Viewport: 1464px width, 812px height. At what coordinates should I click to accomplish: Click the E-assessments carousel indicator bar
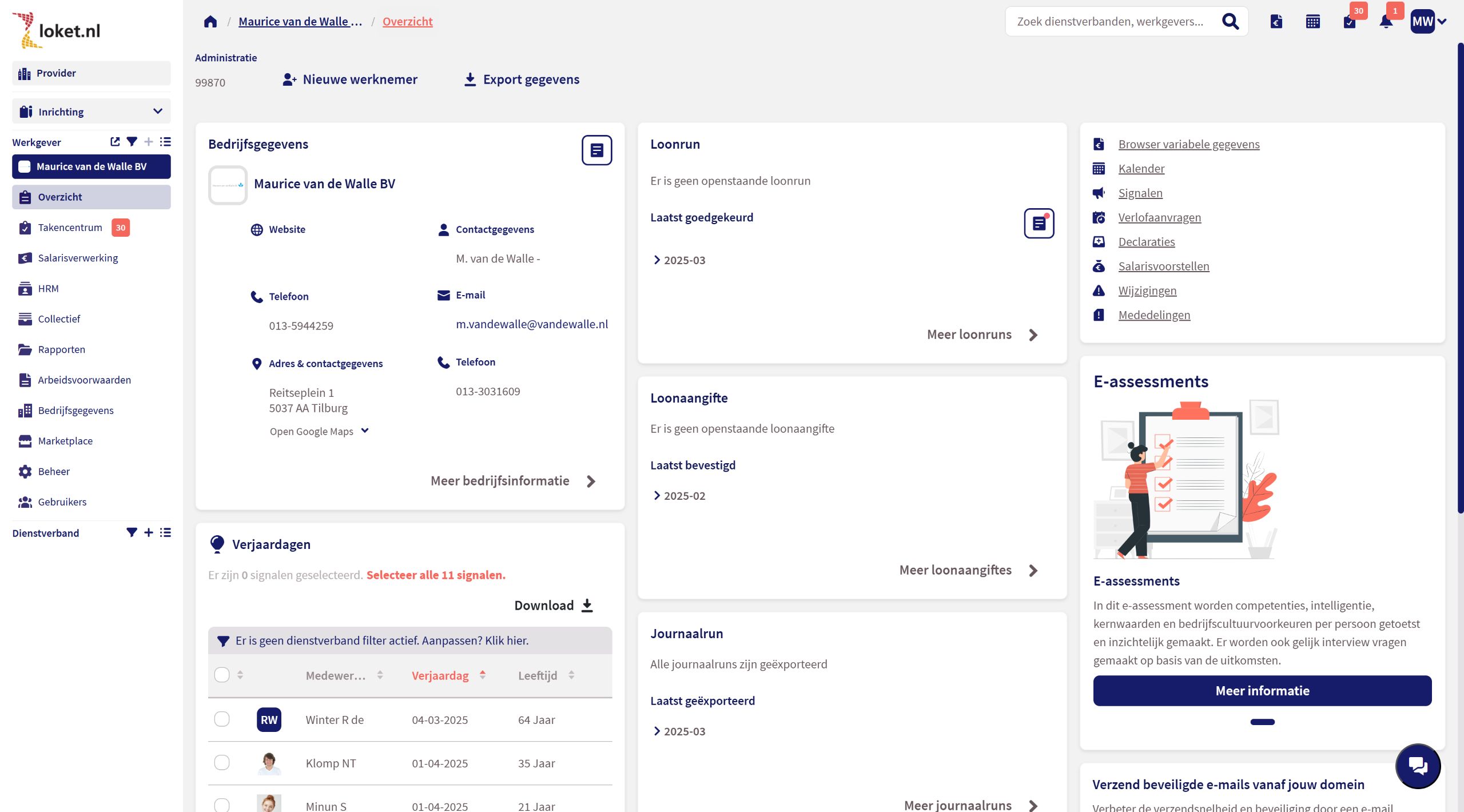tap(1262, 722)
